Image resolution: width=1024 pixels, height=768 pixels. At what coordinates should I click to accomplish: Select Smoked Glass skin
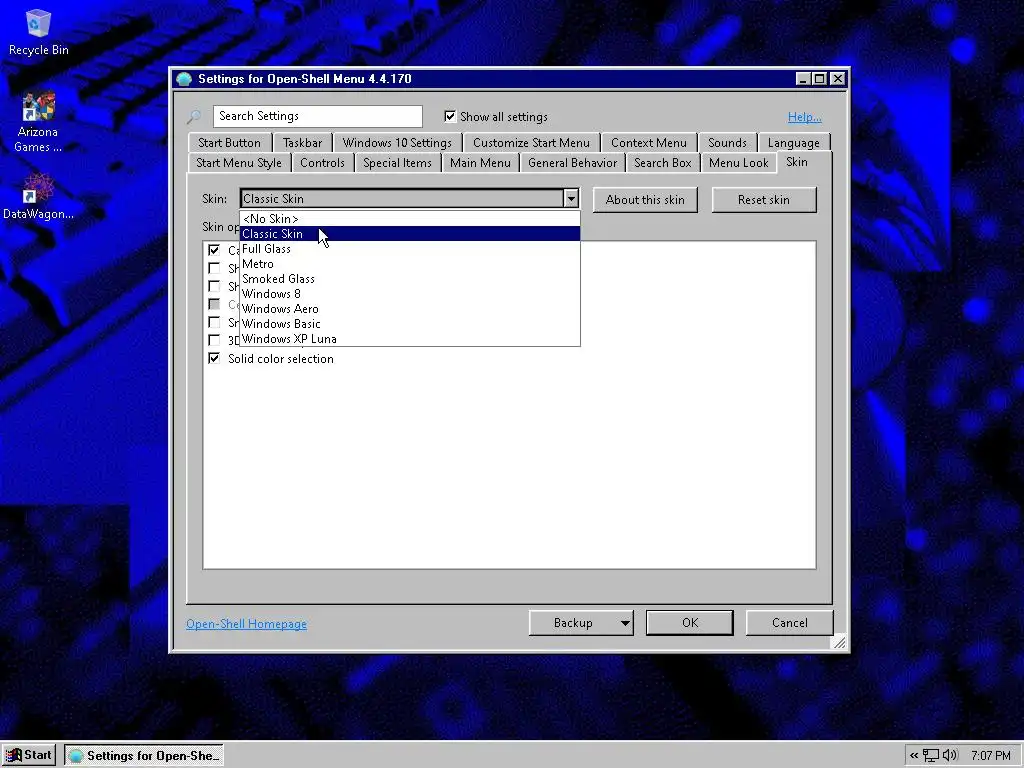pyautogui.click(x=409, y=279)
